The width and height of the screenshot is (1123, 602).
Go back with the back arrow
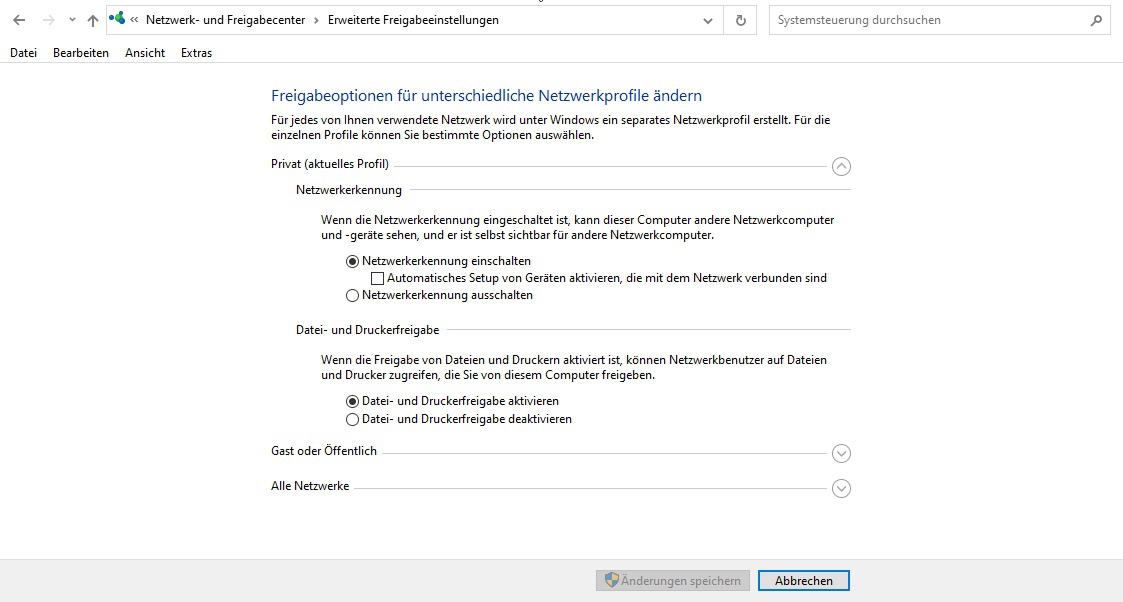tap(19, 20)
